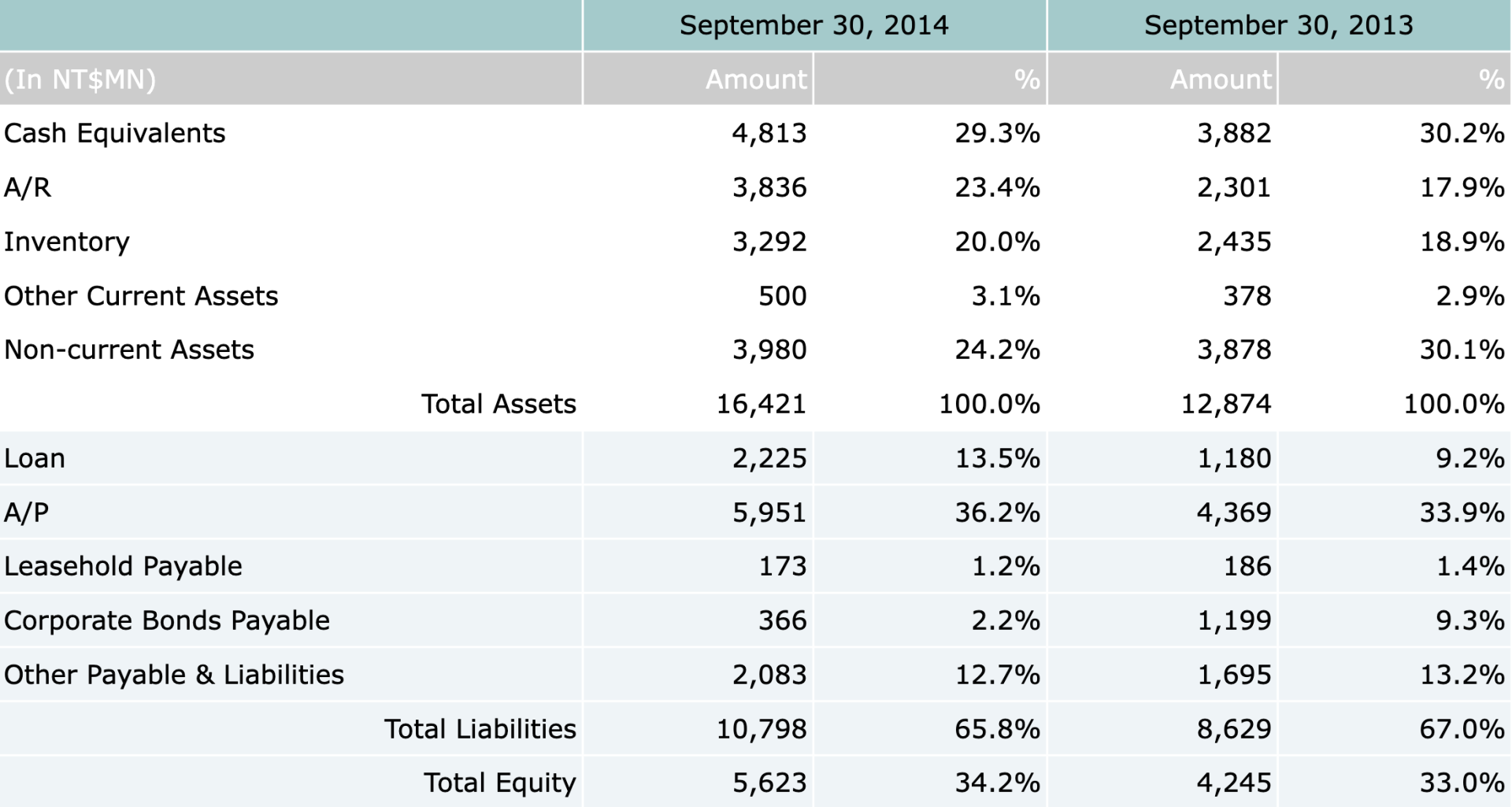
Task: Click the September 30, 2014 column header
Action: pyautogui.click(x=813, y=25)
